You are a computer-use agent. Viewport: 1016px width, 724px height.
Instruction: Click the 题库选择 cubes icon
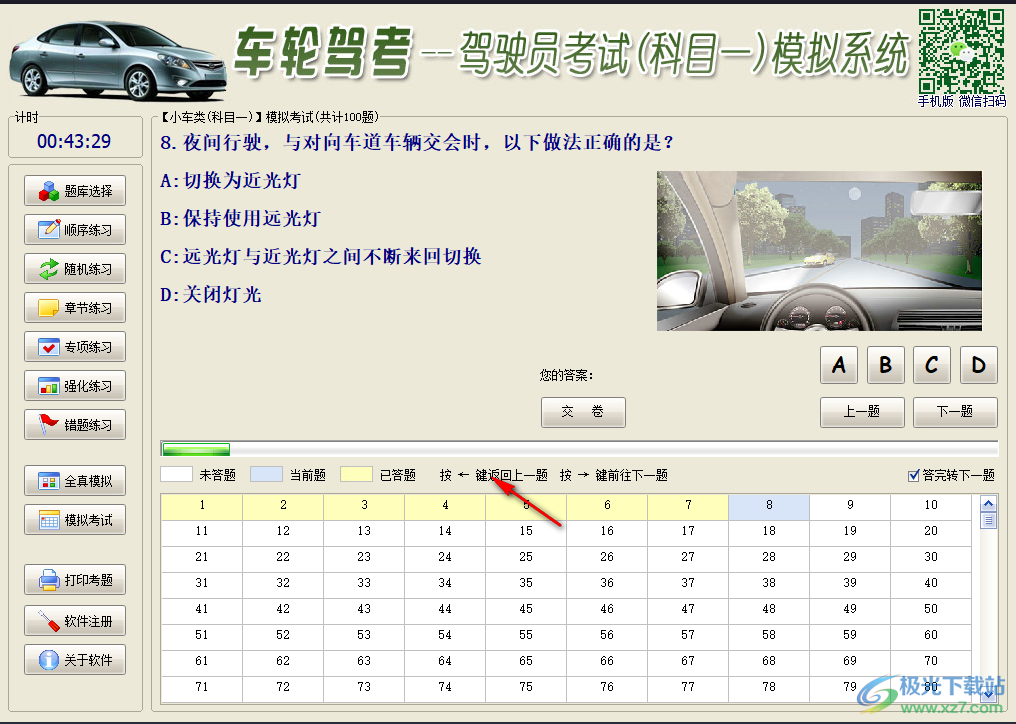(x=49, y=191)
